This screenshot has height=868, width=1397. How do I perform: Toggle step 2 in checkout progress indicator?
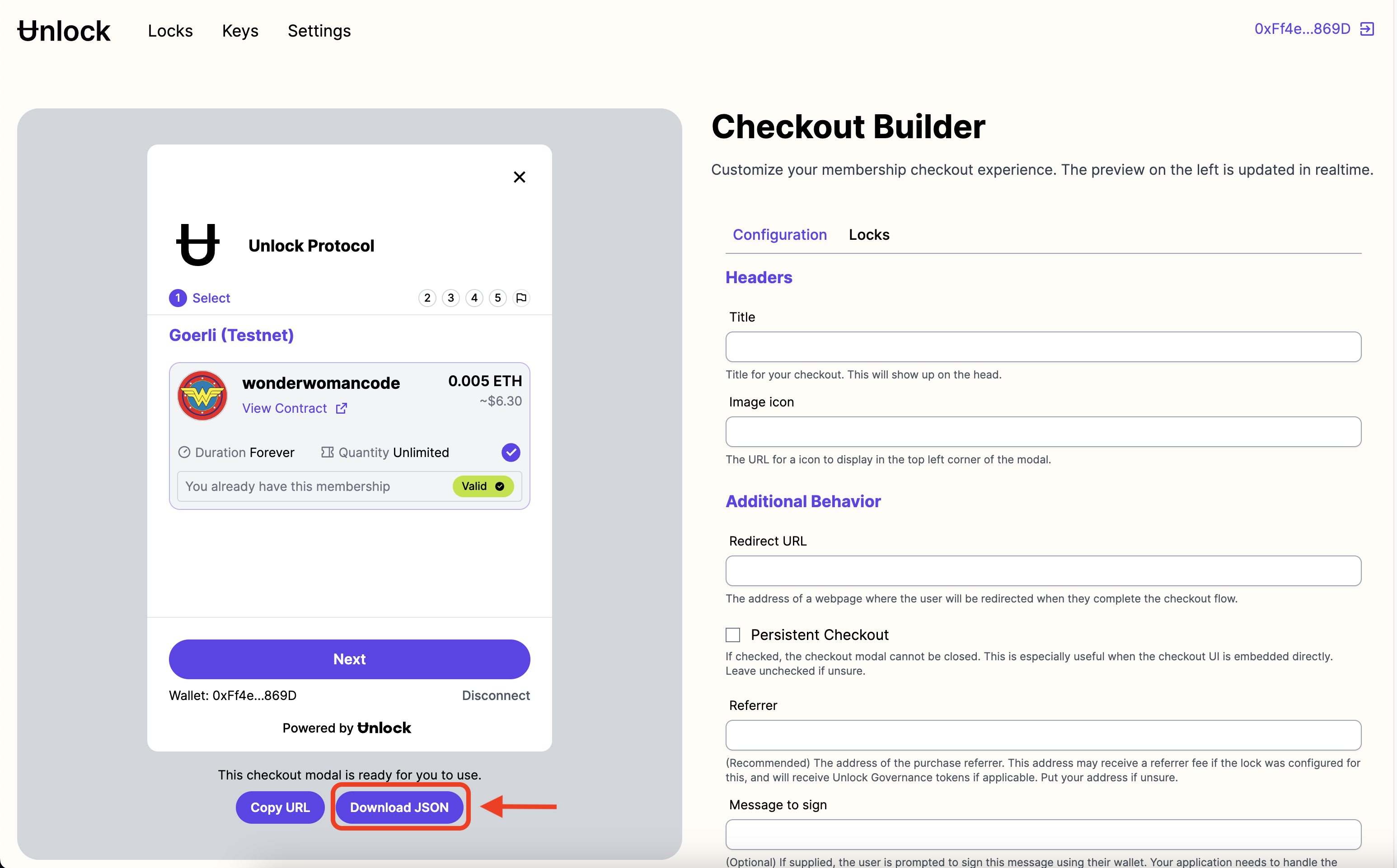tap(427, 298)
